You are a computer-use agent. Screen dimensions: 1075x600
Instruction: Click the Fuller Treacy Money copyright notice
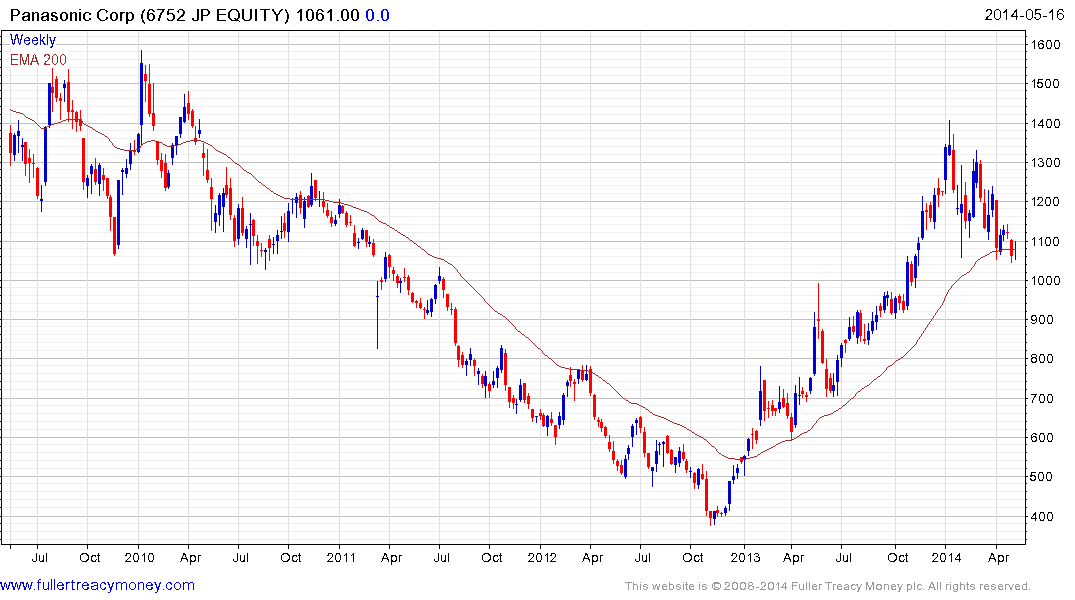(x=827, y=586)
